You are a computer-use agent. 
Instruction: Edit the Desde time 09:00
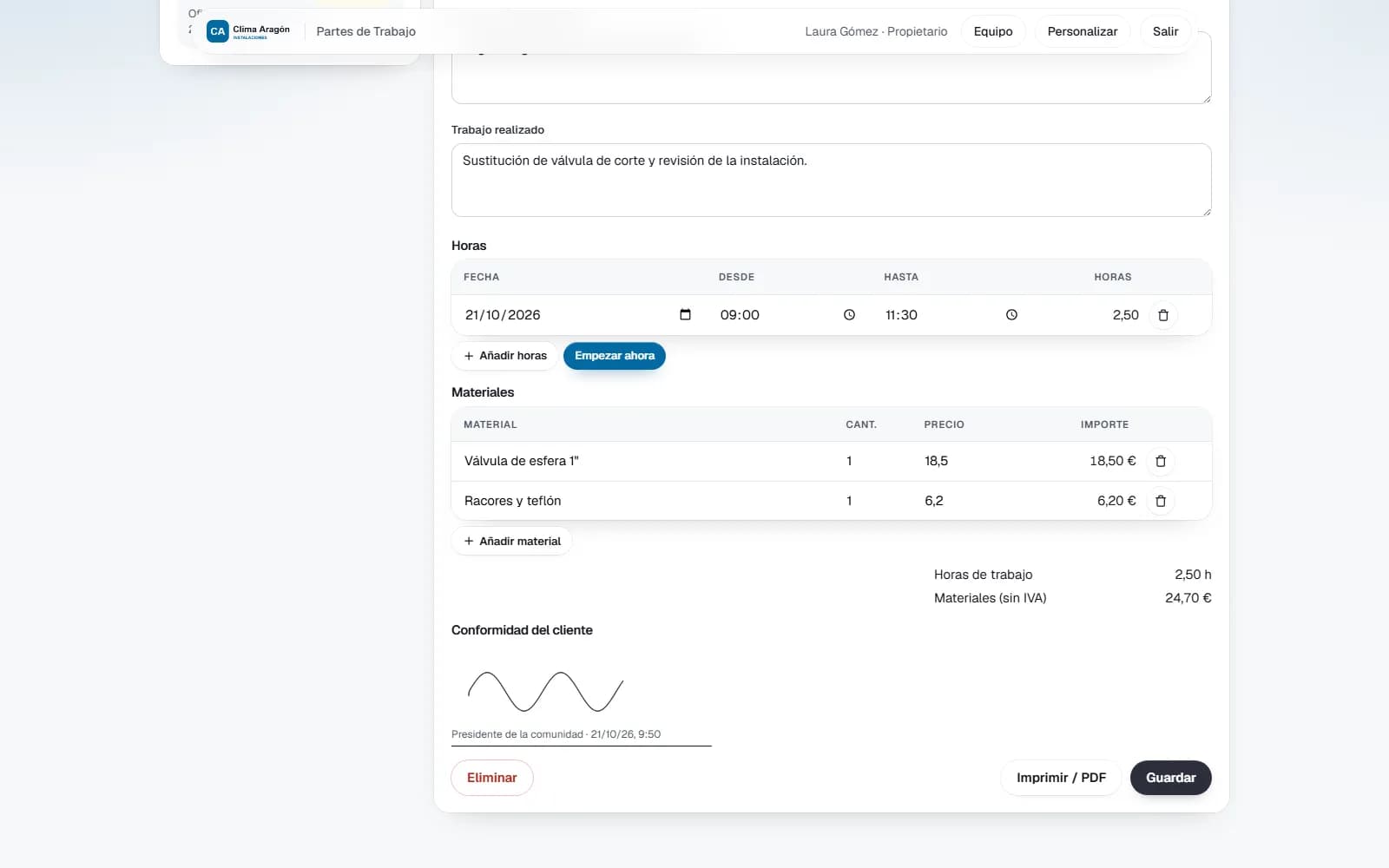point(787,315)
